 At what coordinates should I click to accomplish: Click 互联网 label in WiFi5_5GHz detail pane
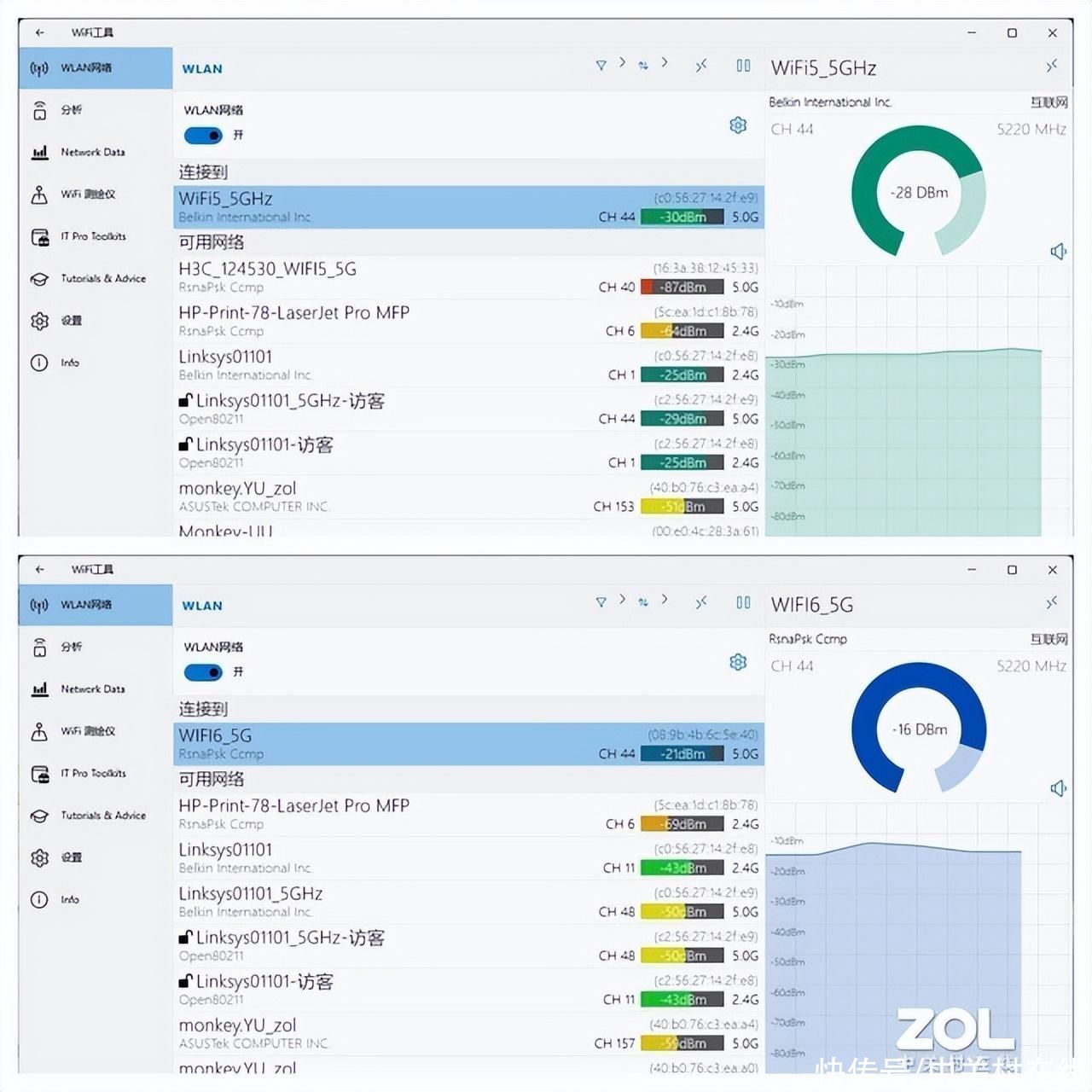click(1048, 102)
